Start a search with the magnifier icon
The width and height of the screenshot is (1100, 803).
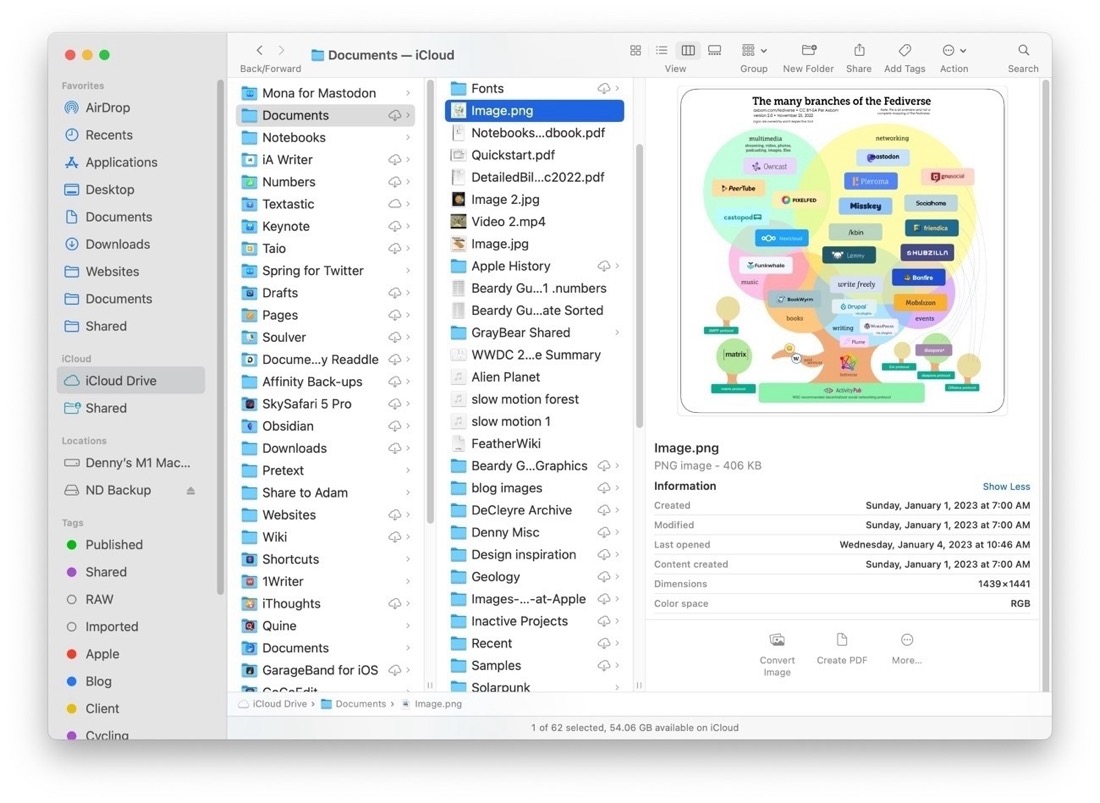1022,49
